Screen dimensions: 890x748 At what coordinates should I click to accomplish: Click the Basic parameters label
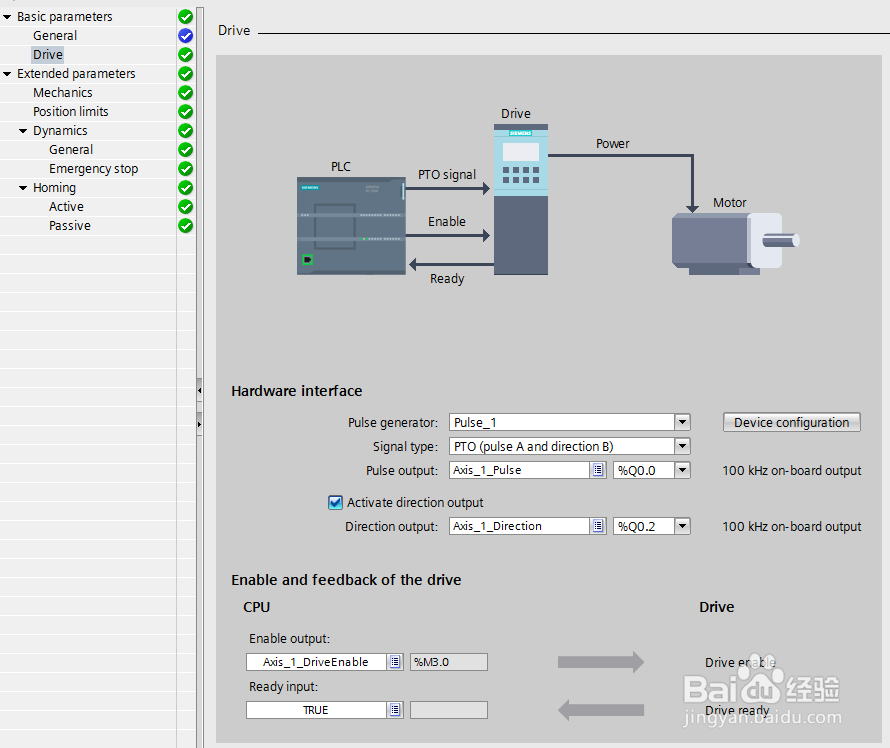click(x=65, y=17)
